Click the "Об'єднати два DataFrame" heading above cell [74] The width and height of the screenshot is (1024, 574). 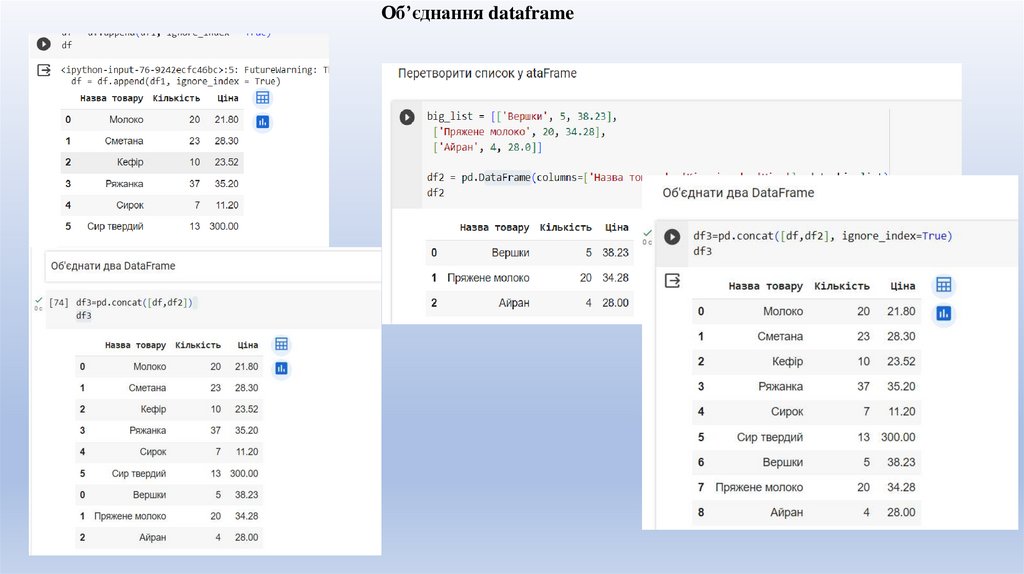pyautogui.click(x=113, y=266)
